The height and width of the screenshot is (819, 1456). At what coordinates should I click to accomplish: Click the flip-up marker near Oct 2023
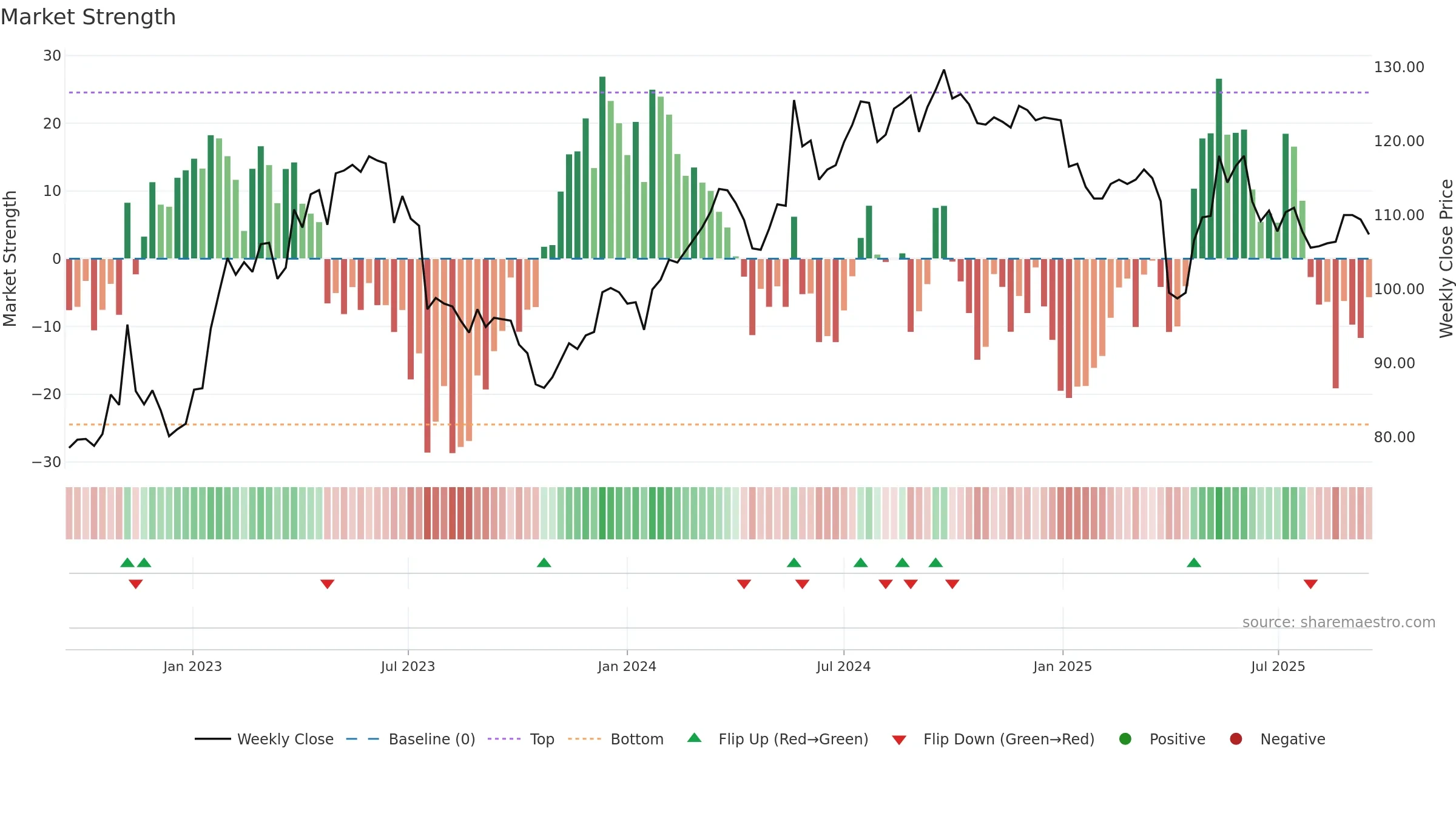[x=544, y=562]
